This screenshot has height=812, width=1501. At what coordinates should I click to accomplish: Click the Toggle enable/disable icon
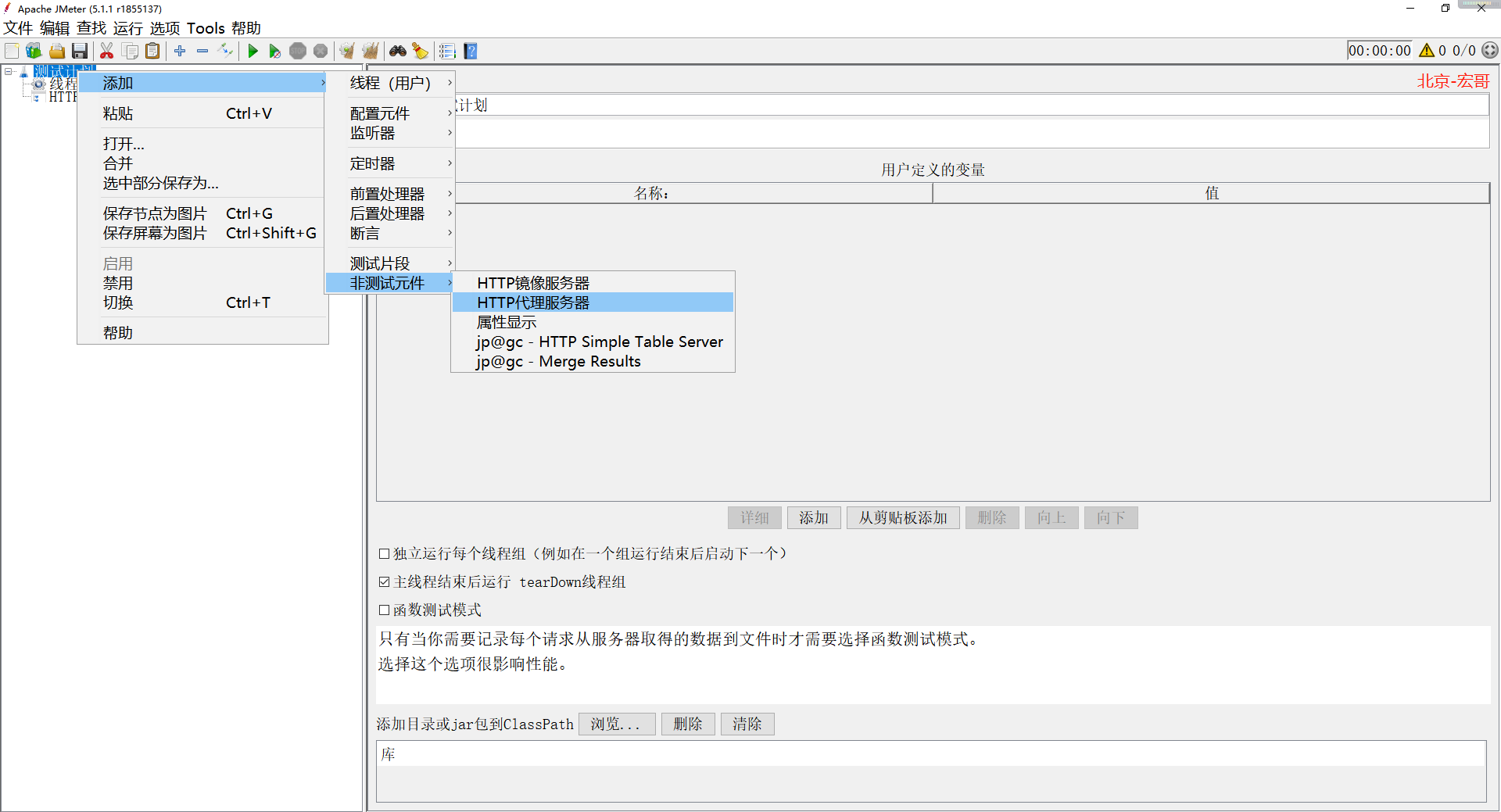(225, 51)
